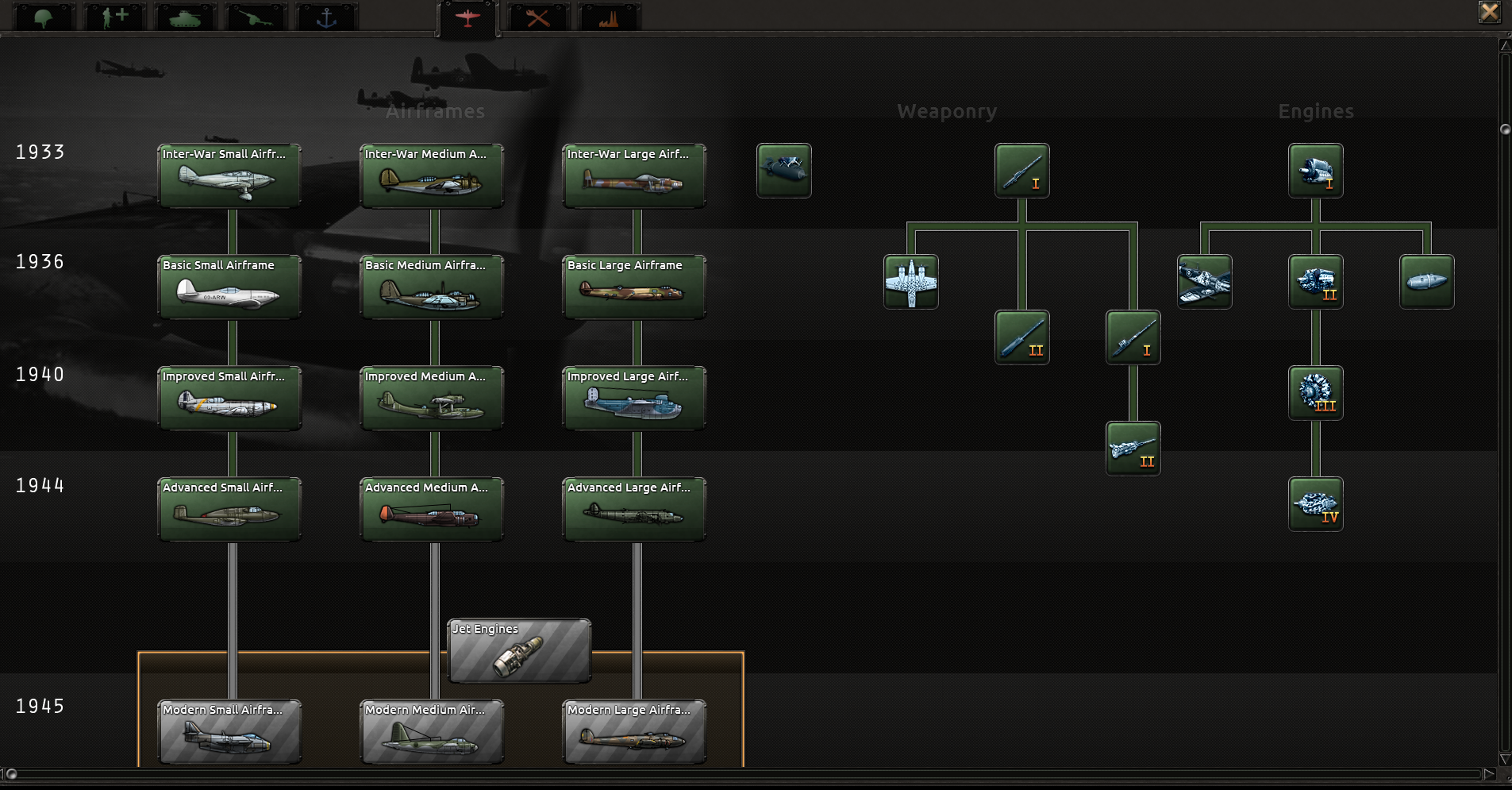This screenshot has width=1512, height=790.
Task: Research the Jet Engines technology
Action: 518,651
